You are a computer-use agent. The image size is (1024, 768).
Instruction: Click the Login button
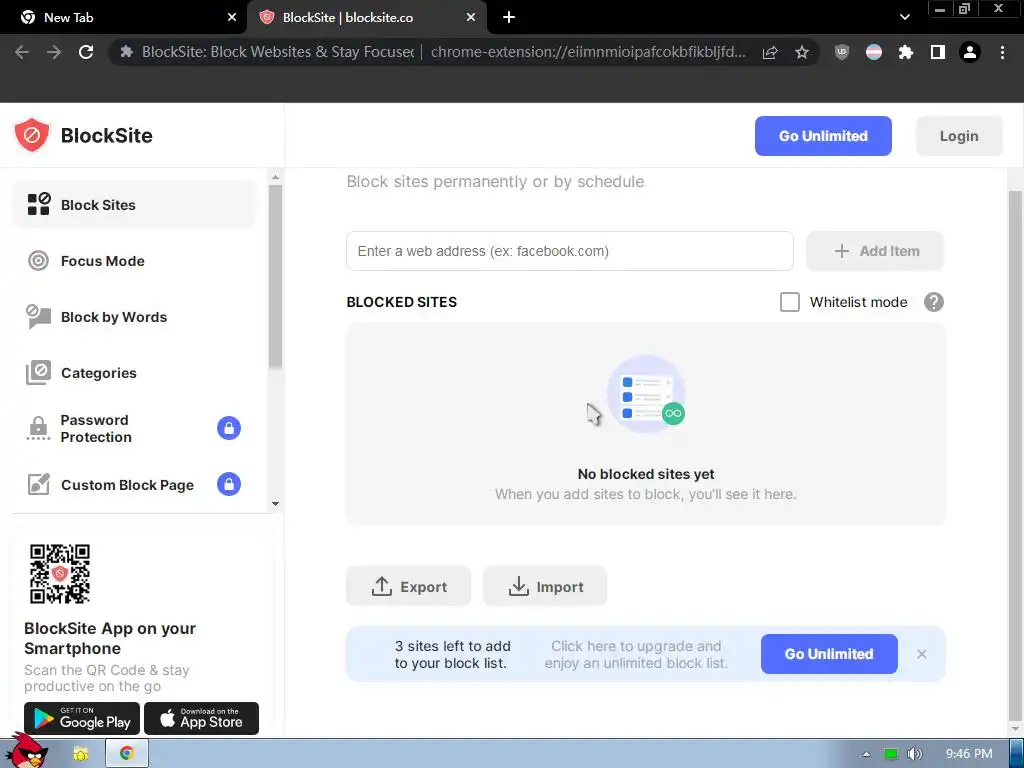959,136
